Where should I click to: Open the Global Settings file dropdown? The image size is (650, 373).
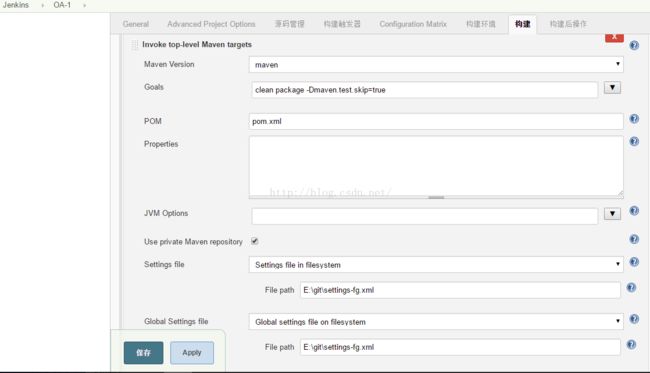(x=436, y=322)
